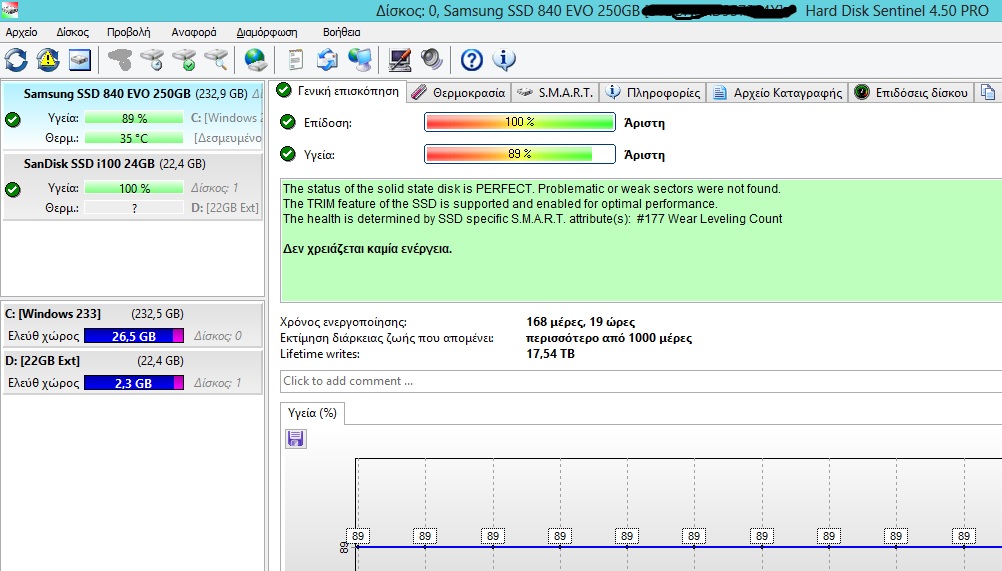Click the globe and monitor toolbar icon

tap(360, 60)
